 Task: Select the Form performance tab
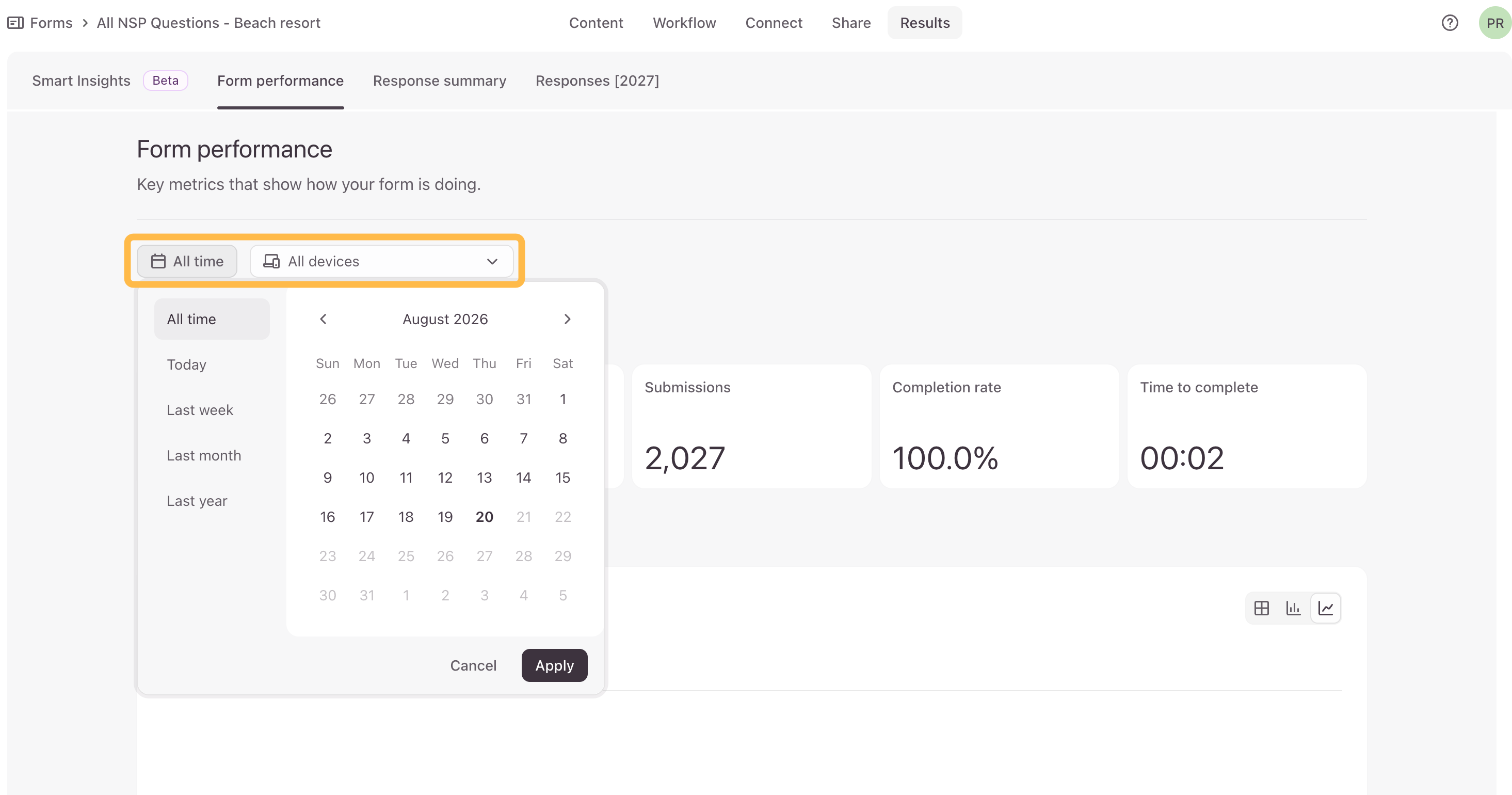281,81
